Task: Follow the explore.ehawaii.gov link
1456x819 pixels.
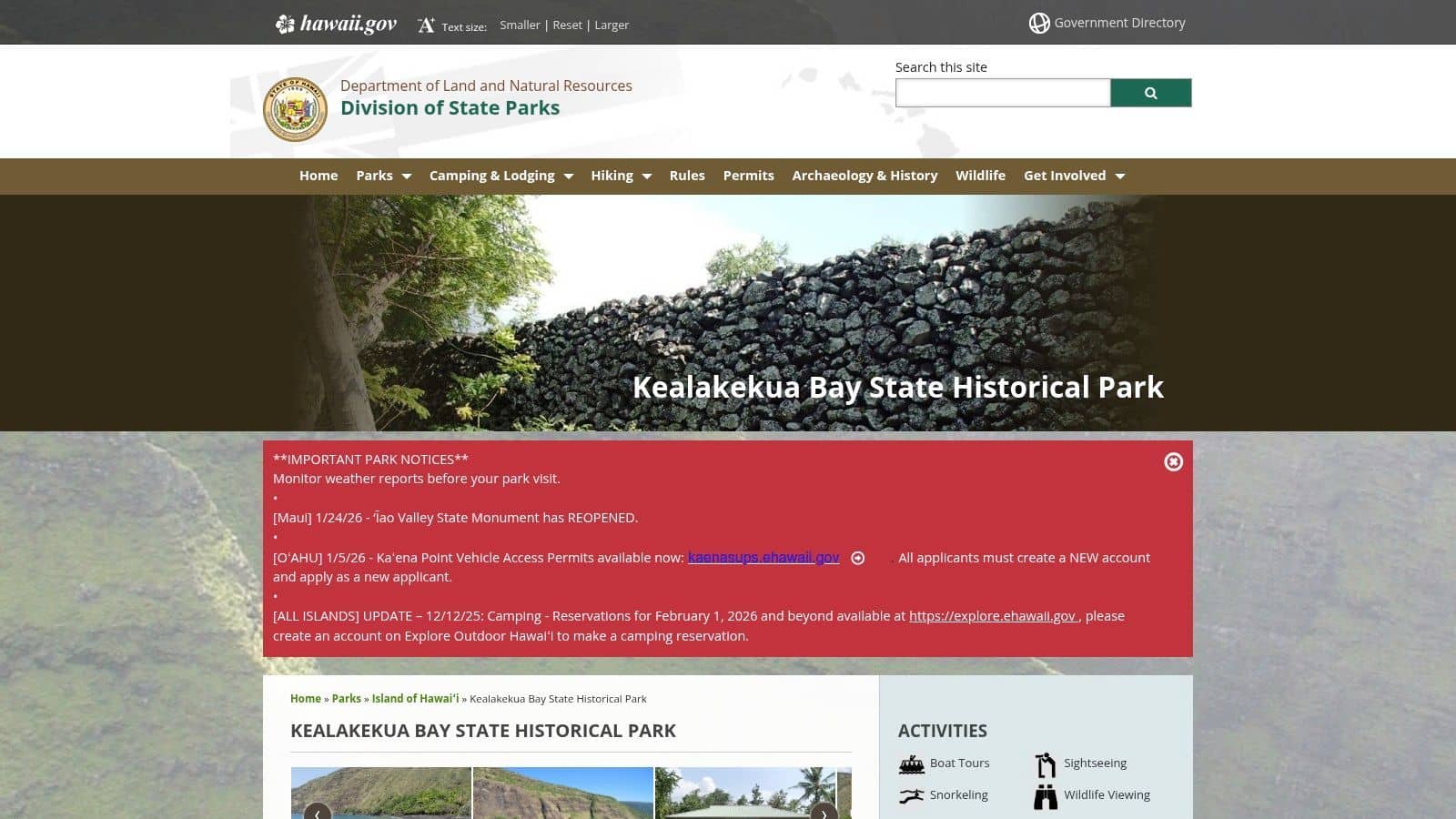Action: click(992, 616)
